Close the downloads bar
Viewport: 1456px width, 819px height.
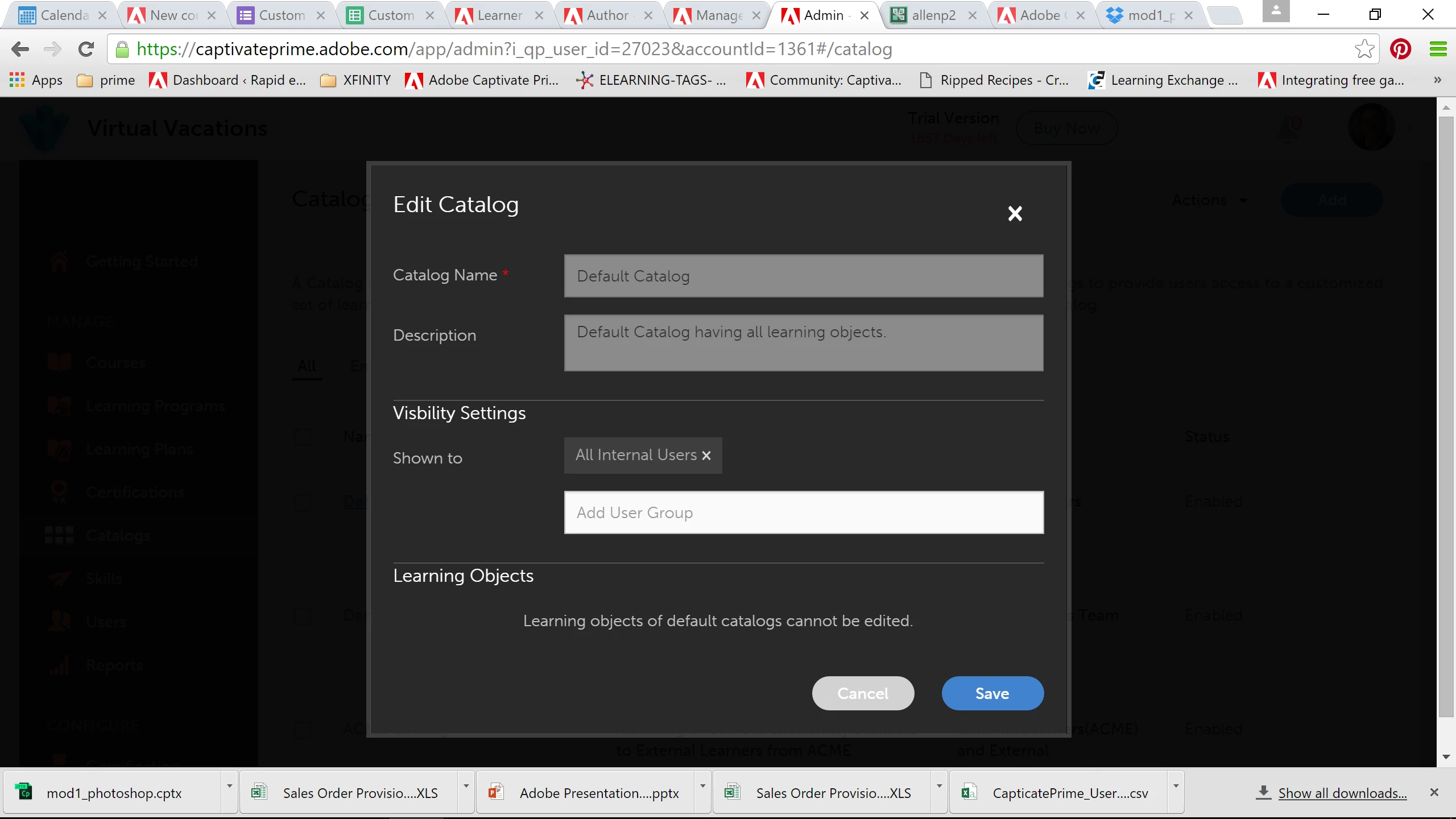click(1434, 792)
